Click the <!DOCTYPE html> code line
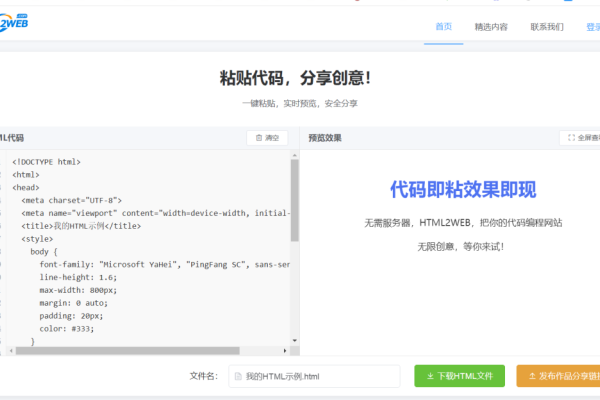 coord(46,162)
